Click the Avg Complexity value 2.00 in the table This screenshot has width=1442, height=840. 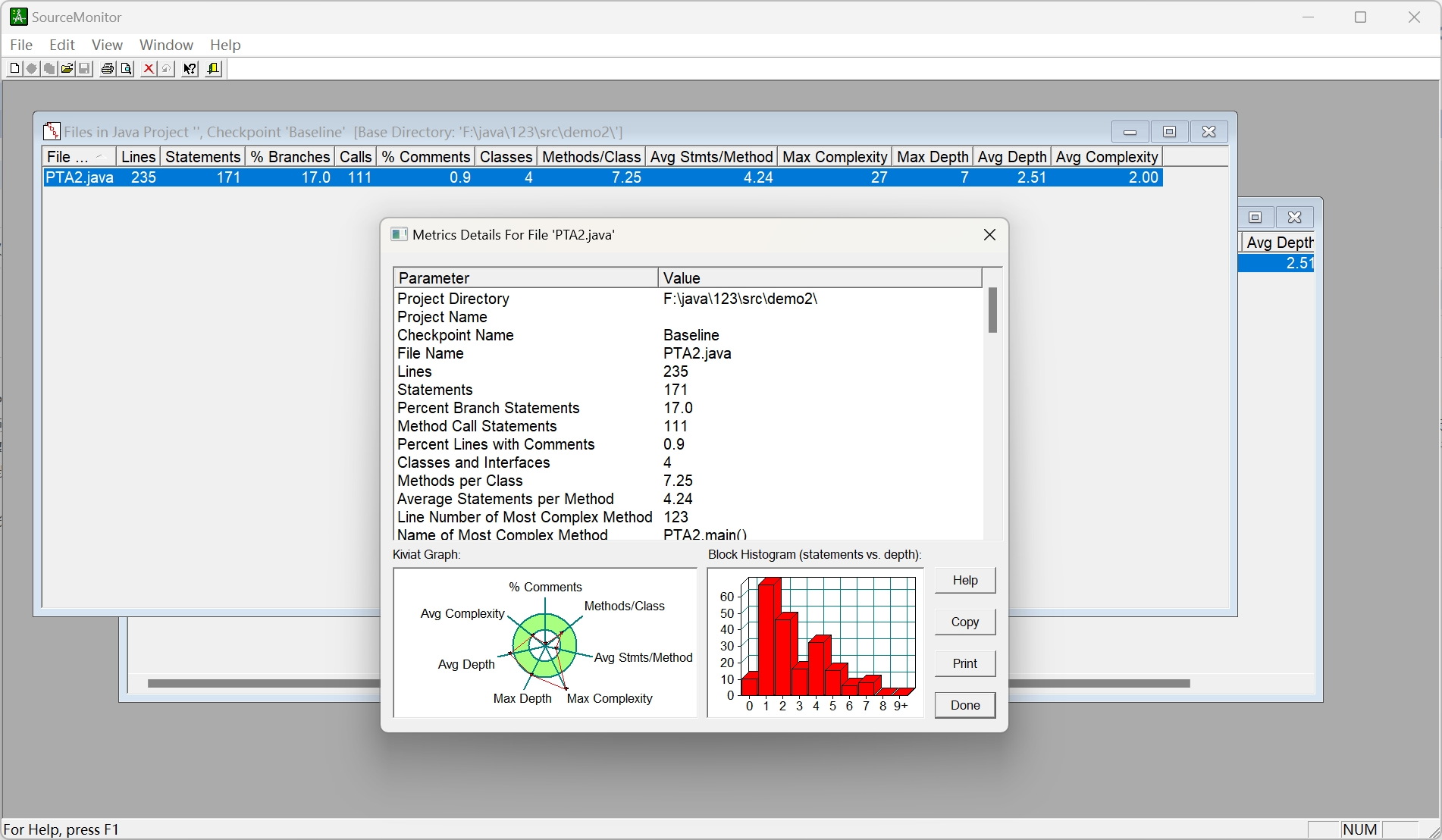[1143, 177]
